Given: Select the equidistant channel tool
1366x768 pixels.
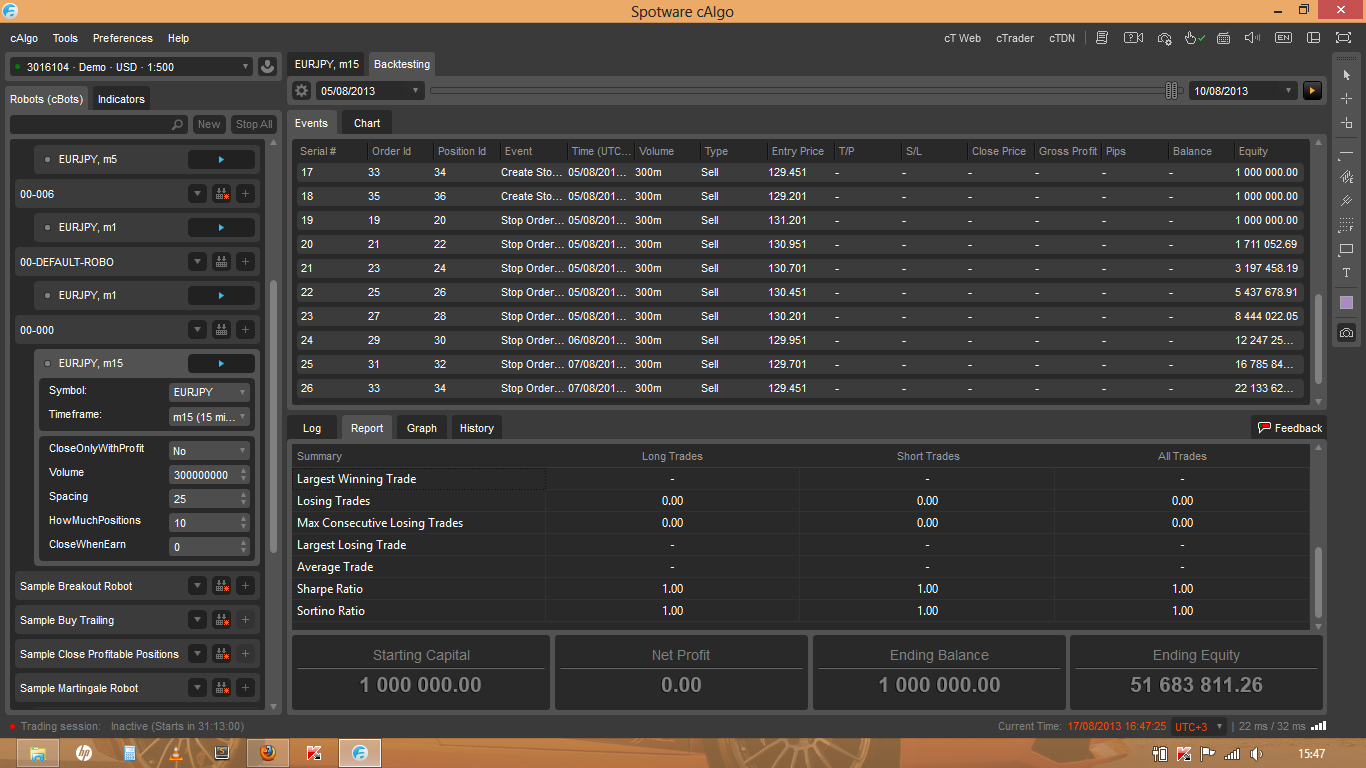Looking at the screenshot, I should coord(1346,177).
